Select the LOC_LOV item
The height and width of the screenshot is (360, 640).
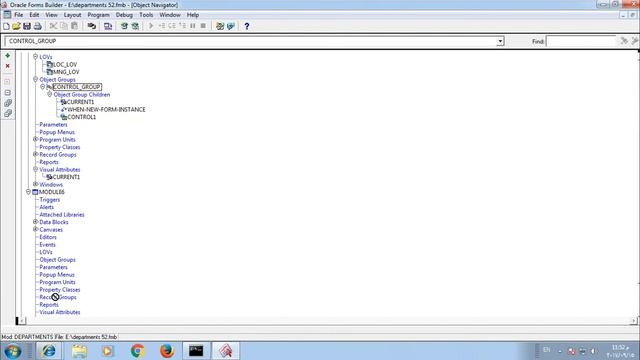tap(65, 64)
